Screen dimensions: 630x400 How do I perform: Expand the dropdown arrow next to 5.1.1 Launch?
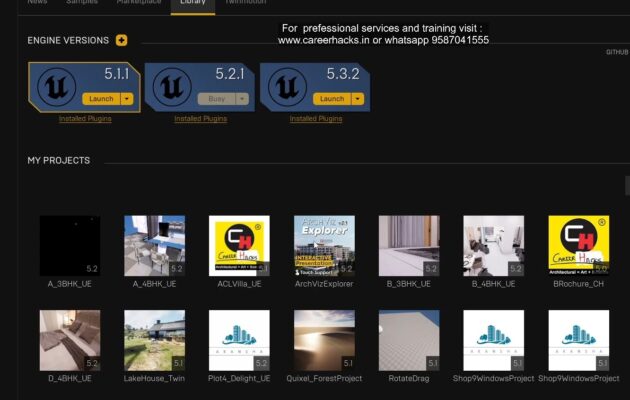pyautogui.click(x=126, y=99)
